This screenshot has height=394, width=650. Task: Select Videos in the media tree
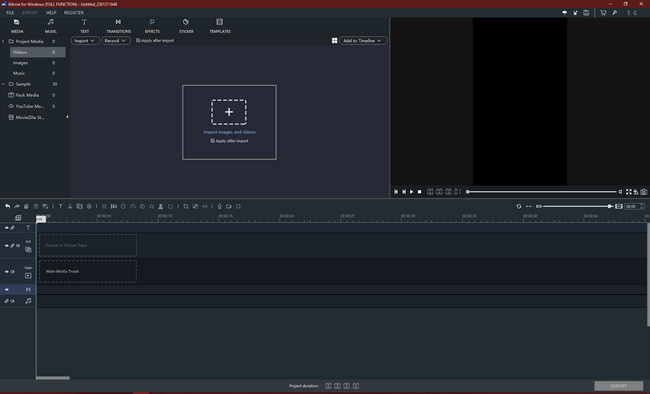click(x=38, y=52)
